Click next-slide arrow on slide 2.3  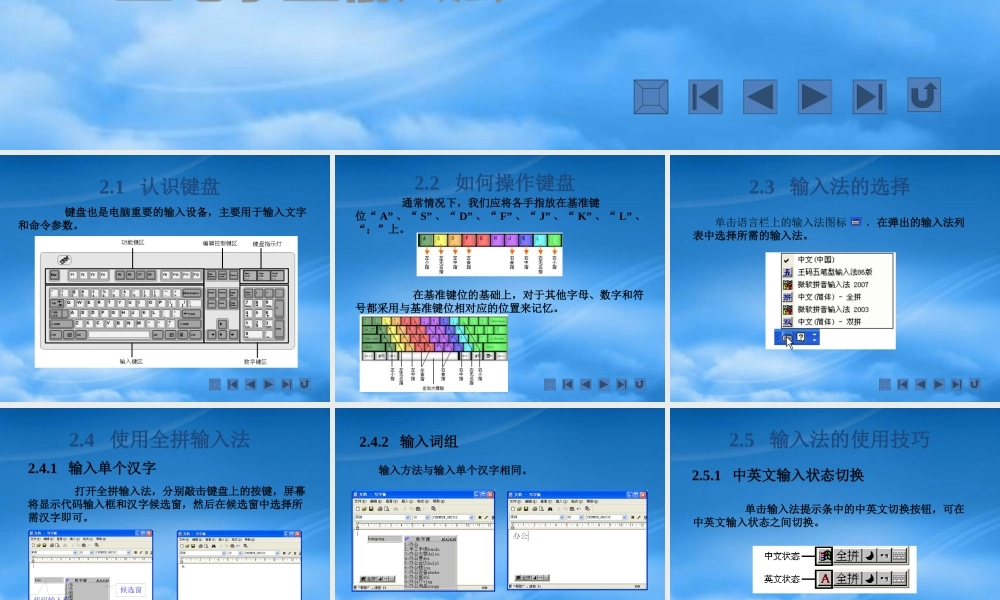(x=938, y=384)
